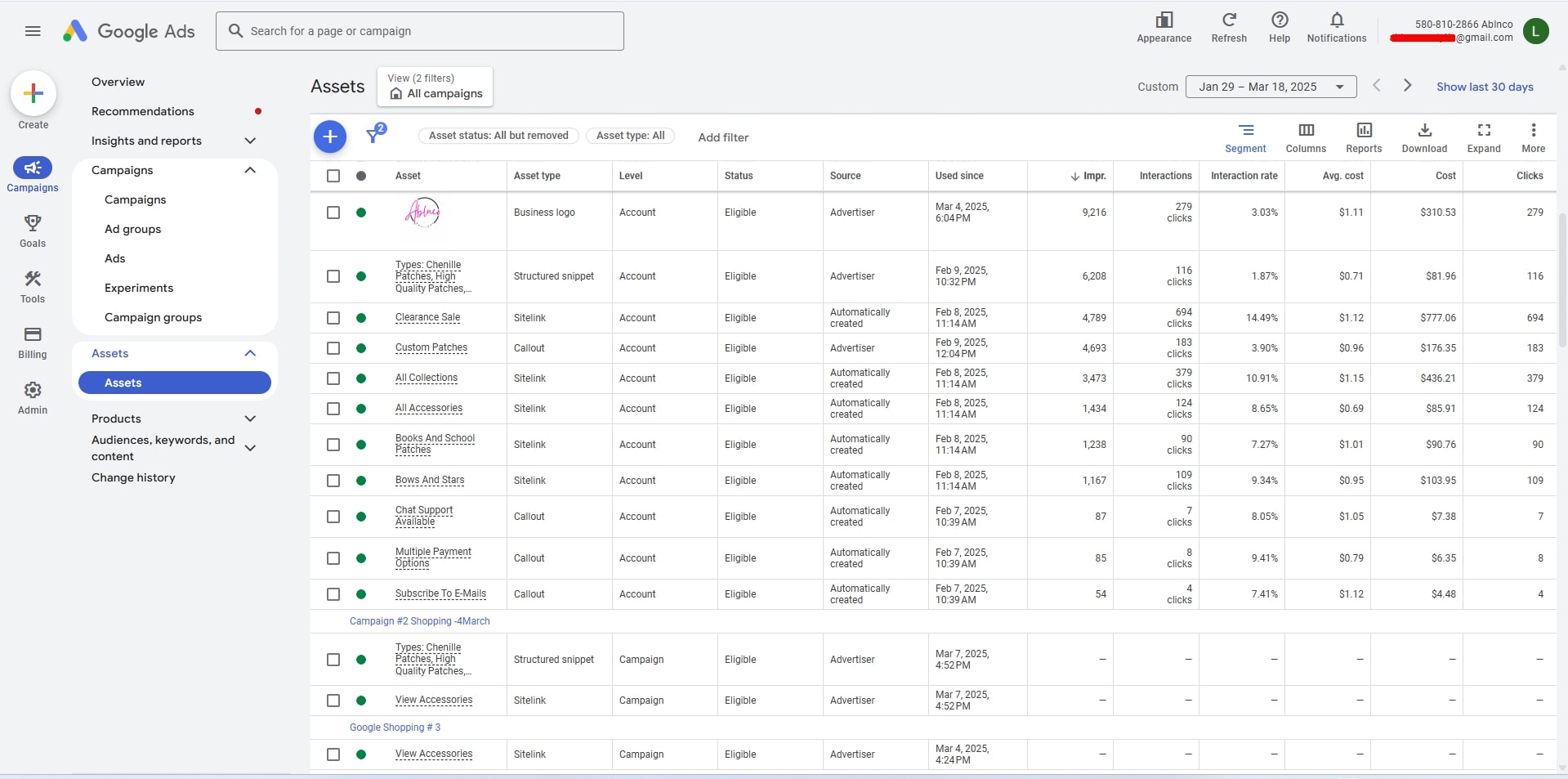Click the Business logo thumbnail
The width and height of the screenshot is (1568, 779).
[x=422, y=213]
